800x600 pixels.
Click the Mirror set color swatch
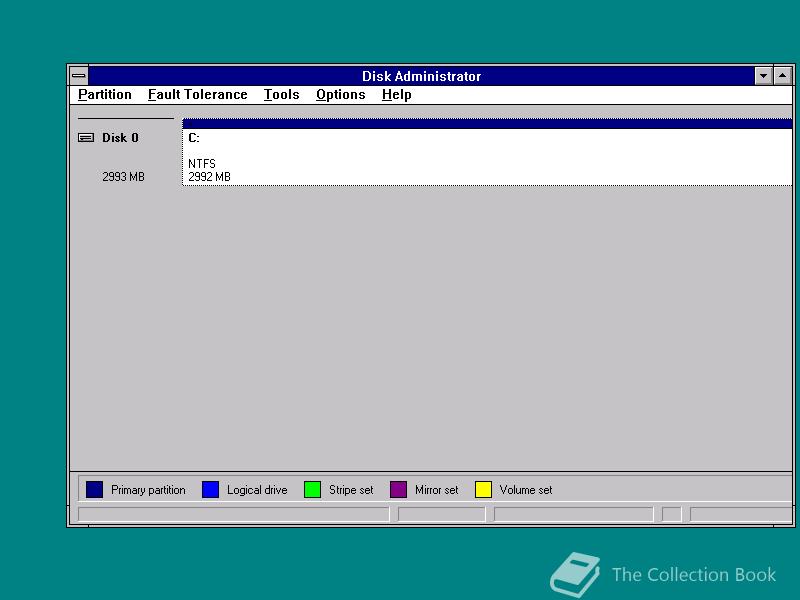point(398,490)
